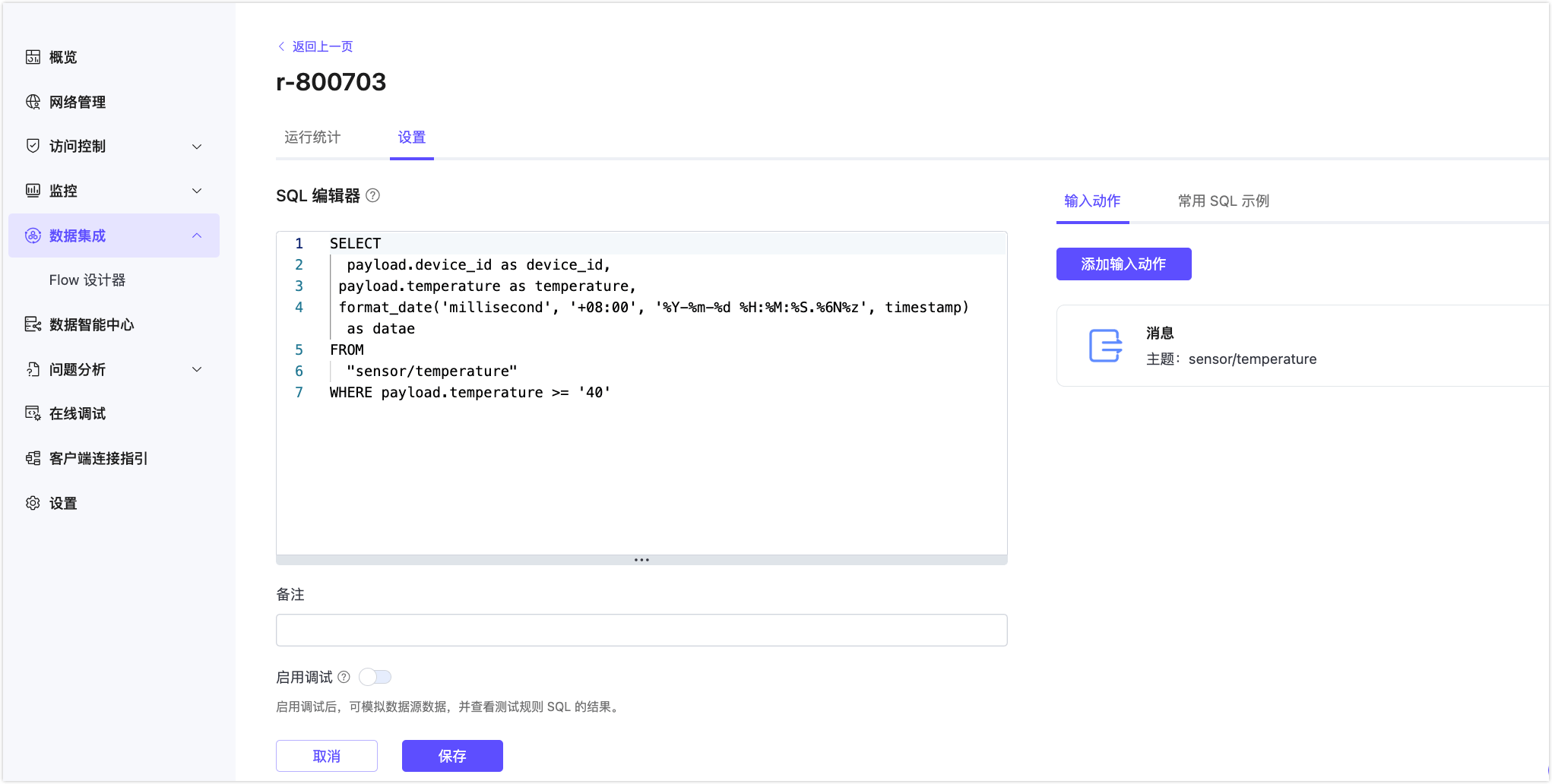Click the message icon on the 消息 card
Viewport: 1552px width, 784px height.
click(1105, 346)
